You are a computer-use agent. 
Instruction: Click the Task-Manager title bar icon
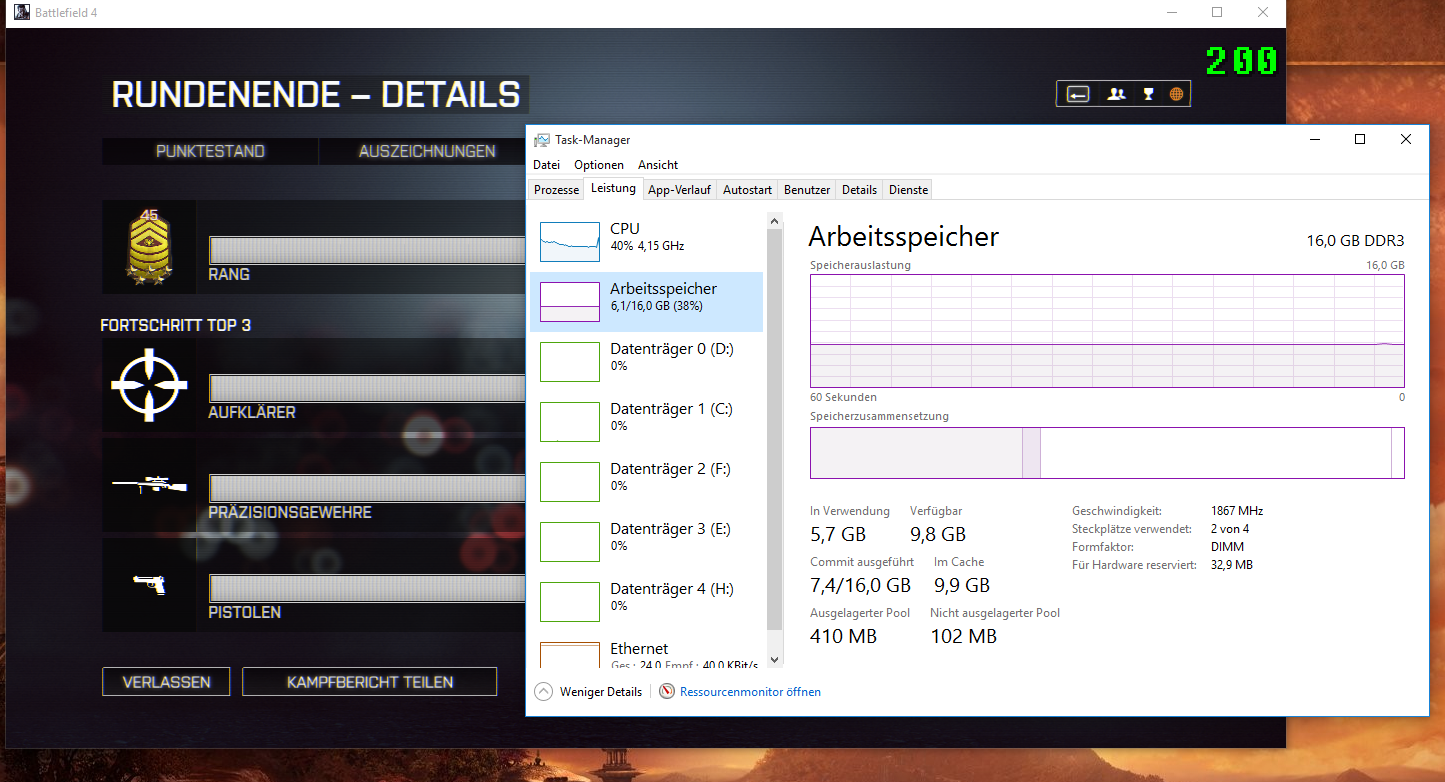[x=541, y=140]
